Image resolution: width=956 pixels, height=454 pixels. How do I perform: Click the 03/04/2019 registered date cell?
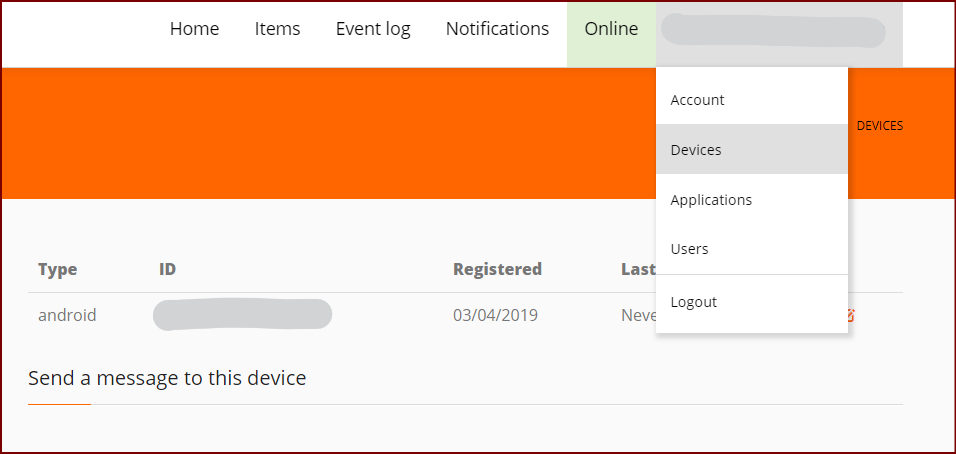pyautogui.click(x=495, y=315)
